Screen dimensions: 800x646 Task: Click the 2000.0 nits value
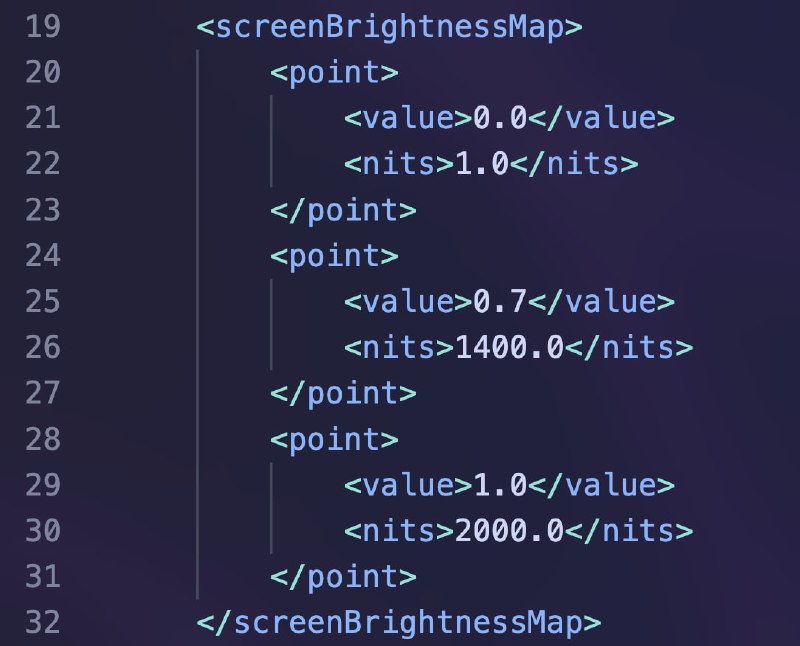(x=509, y=531)
